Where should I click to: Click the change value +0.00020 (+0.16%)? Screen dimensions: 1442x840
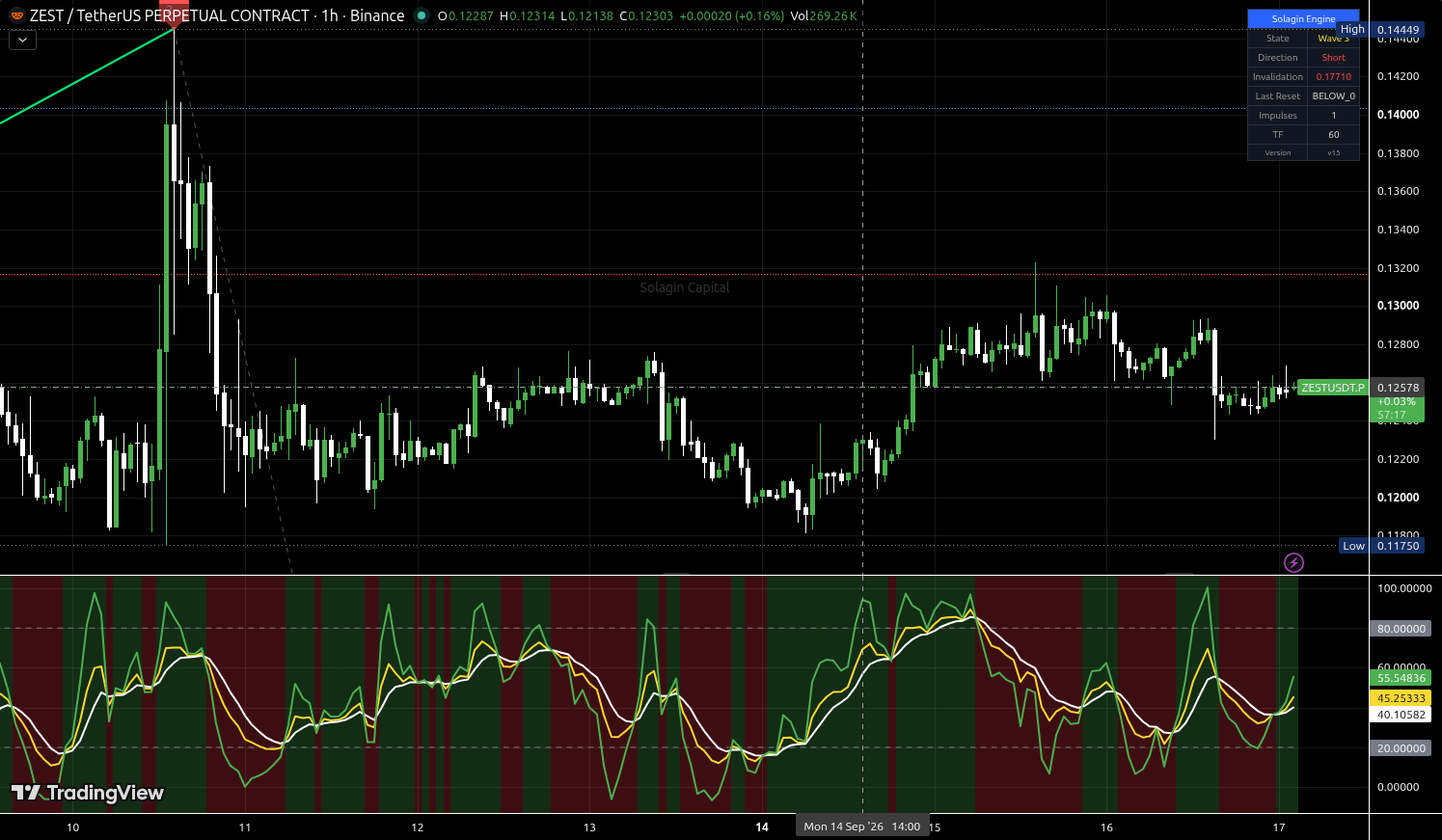pyautogui.click(x=732, y=15)
